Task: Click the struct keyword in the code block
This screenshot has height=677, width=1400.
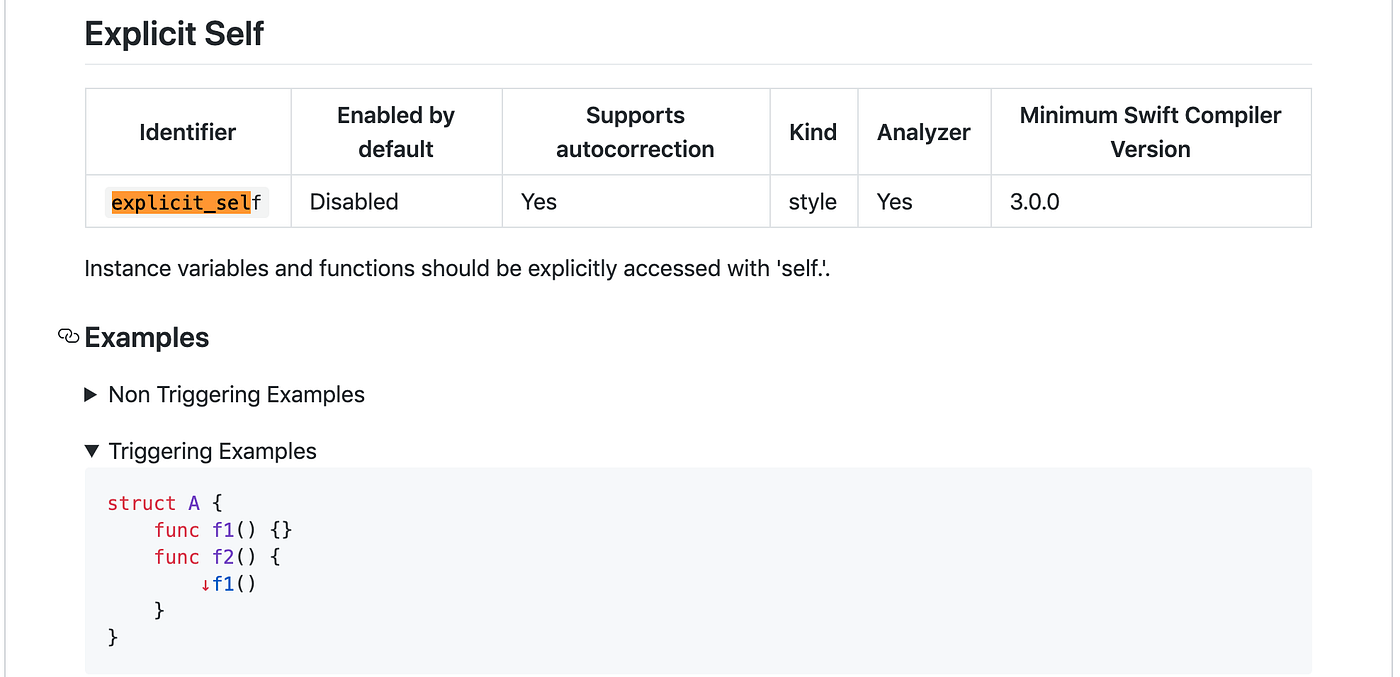Action: click(141, 503)
